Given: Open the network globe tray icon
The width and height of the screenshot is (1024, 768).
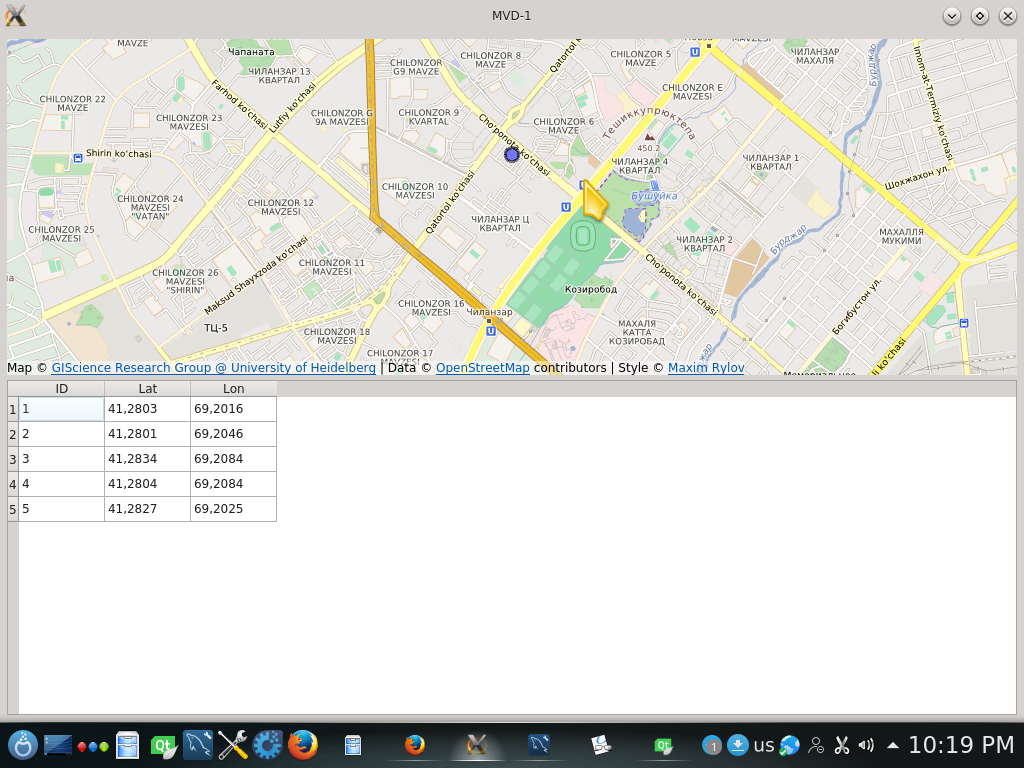Looking at the screenshot, I should point(790,745).
